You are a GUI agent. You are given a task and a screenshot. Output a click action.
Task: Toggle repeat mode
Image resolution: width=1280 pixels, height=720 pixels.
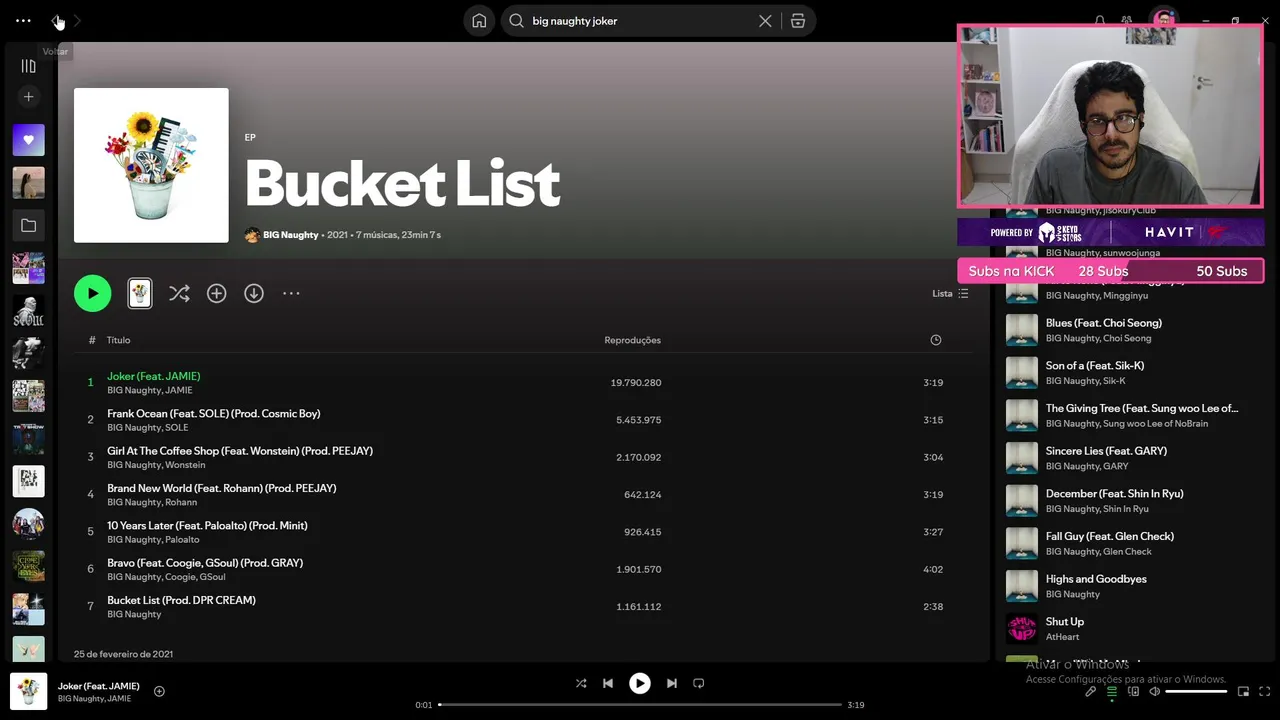(699, 683)
